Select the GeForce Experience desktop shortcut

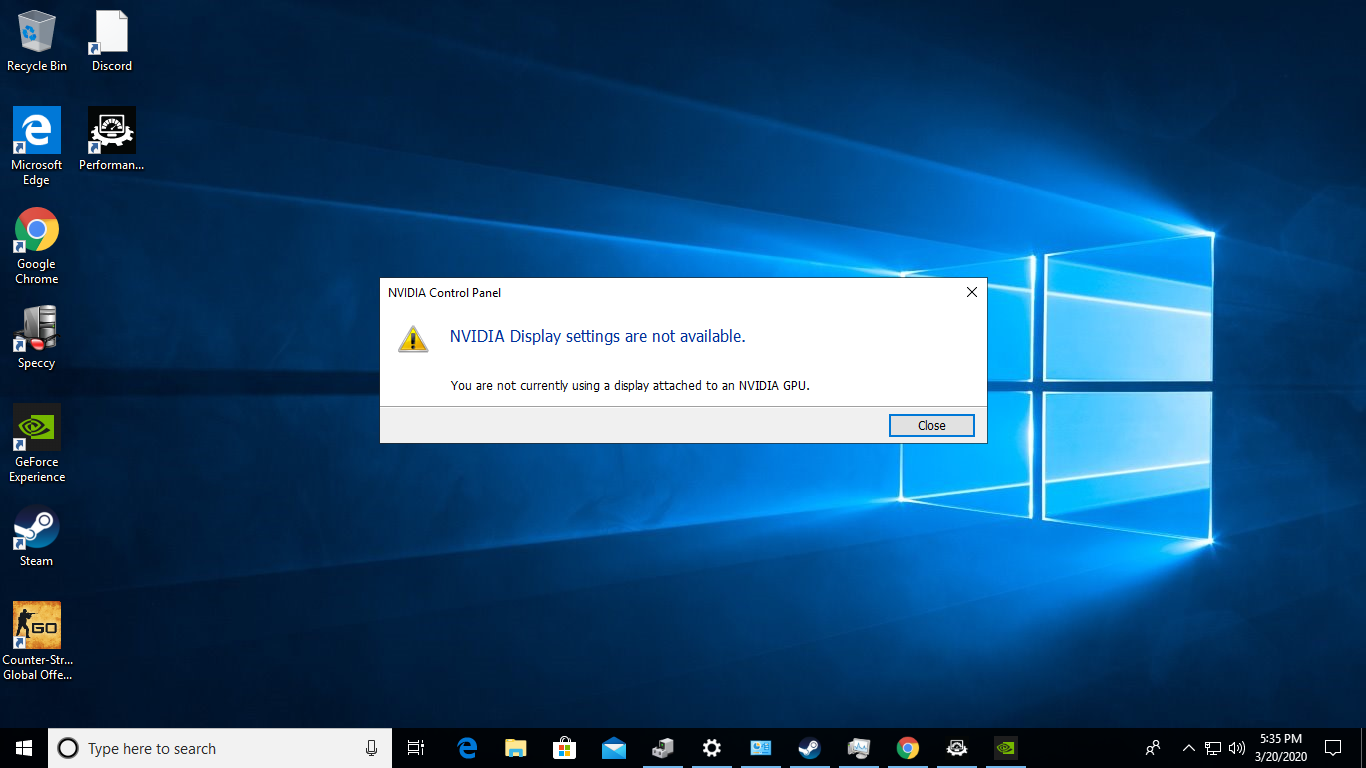pos(37,443)
